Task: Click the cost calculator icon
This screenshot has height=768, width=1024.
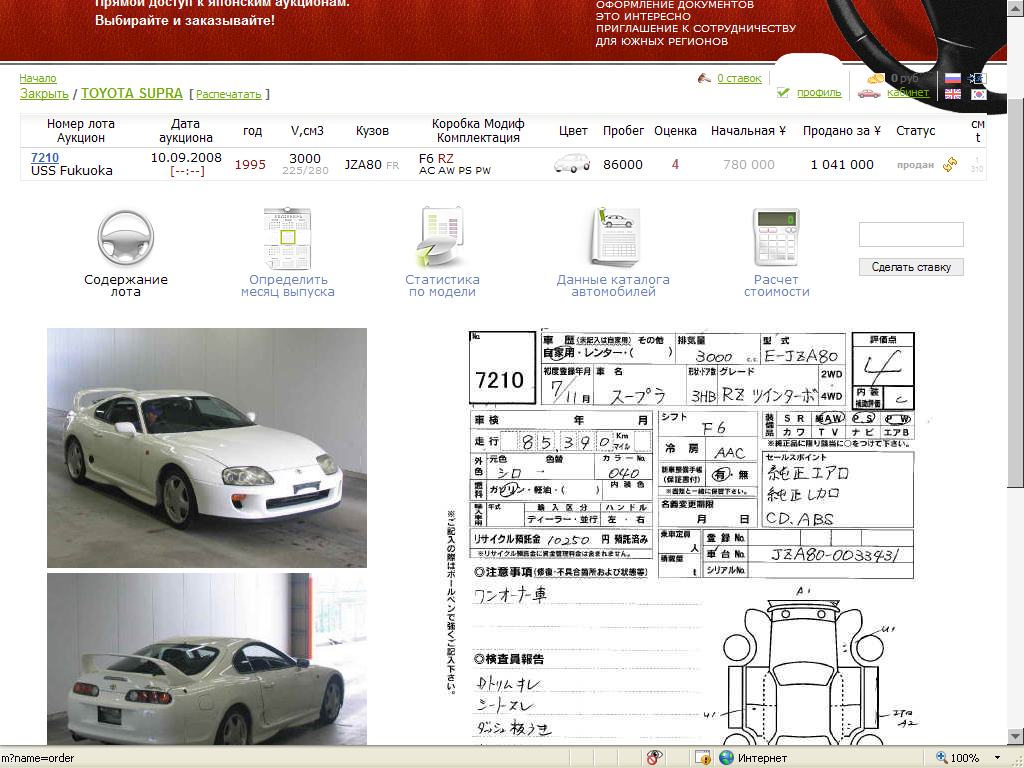Action: [x=776, y=238]
